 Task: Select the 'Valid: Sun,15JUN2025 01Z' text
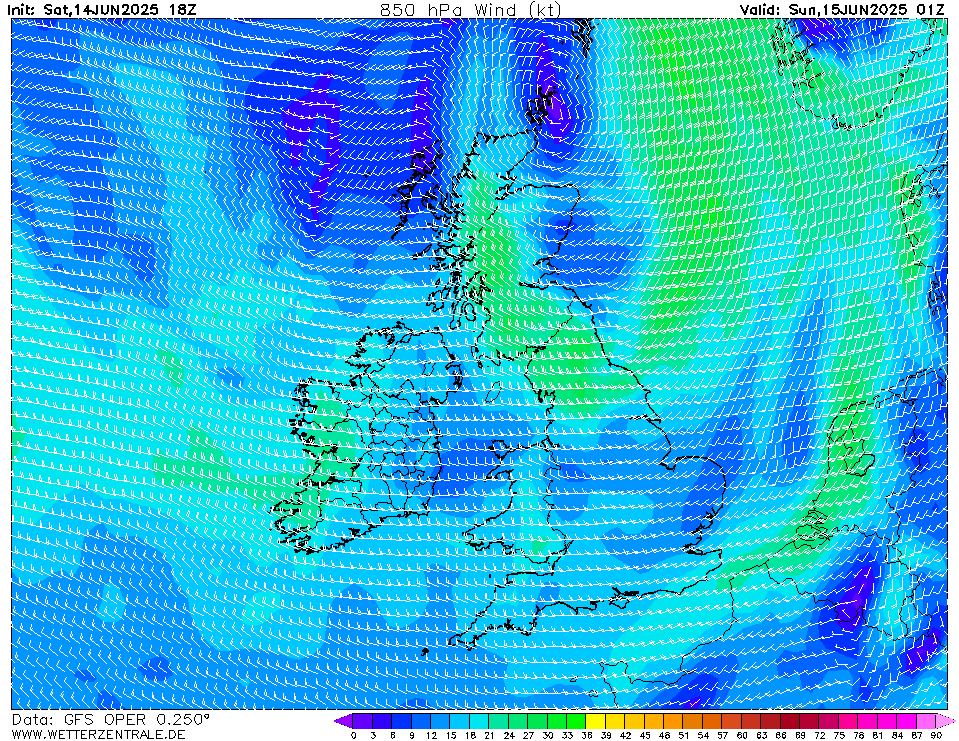(842, 9)
